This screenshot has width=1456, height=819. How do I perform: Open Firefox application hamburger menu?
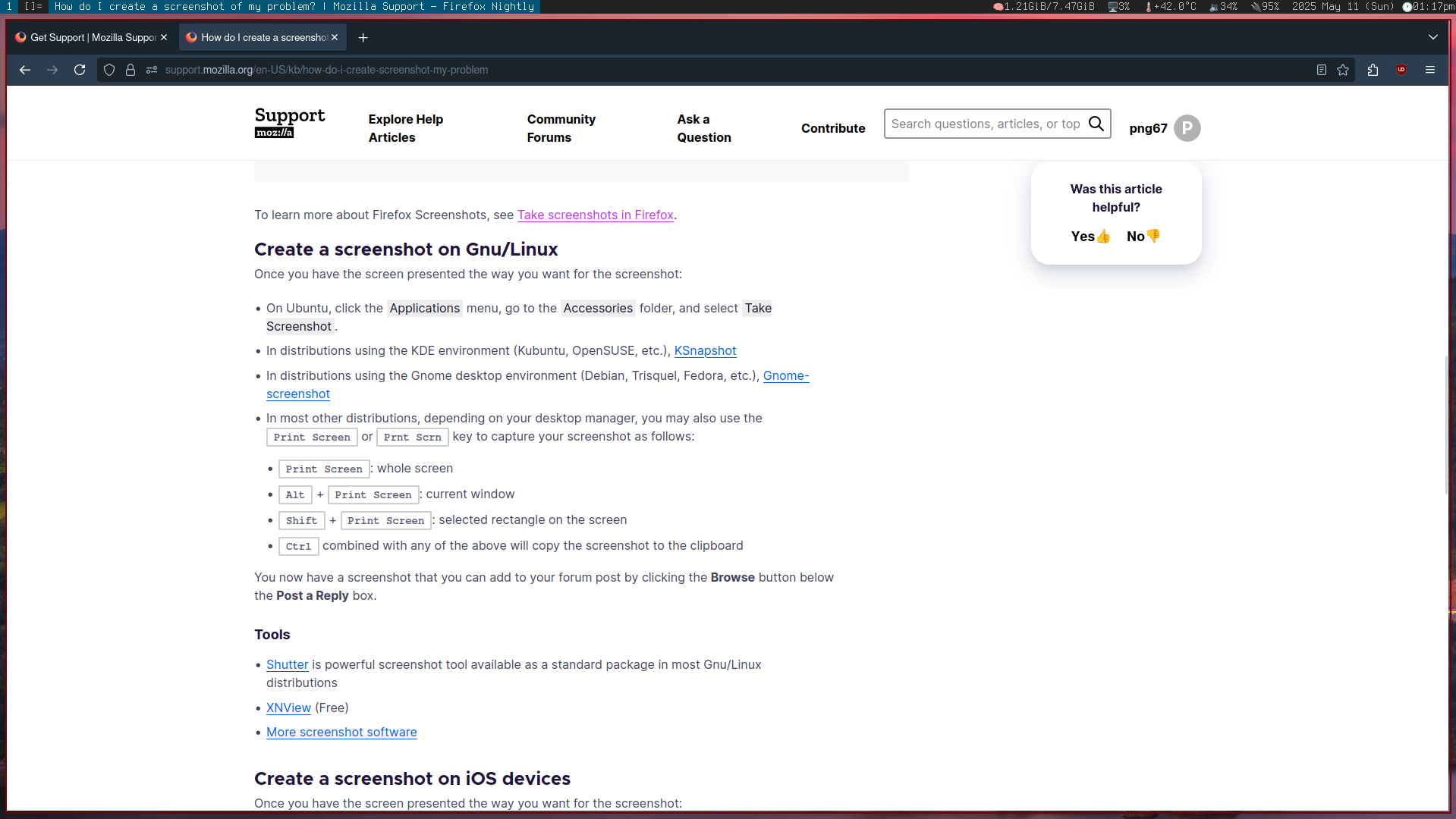click(1430, 70)
